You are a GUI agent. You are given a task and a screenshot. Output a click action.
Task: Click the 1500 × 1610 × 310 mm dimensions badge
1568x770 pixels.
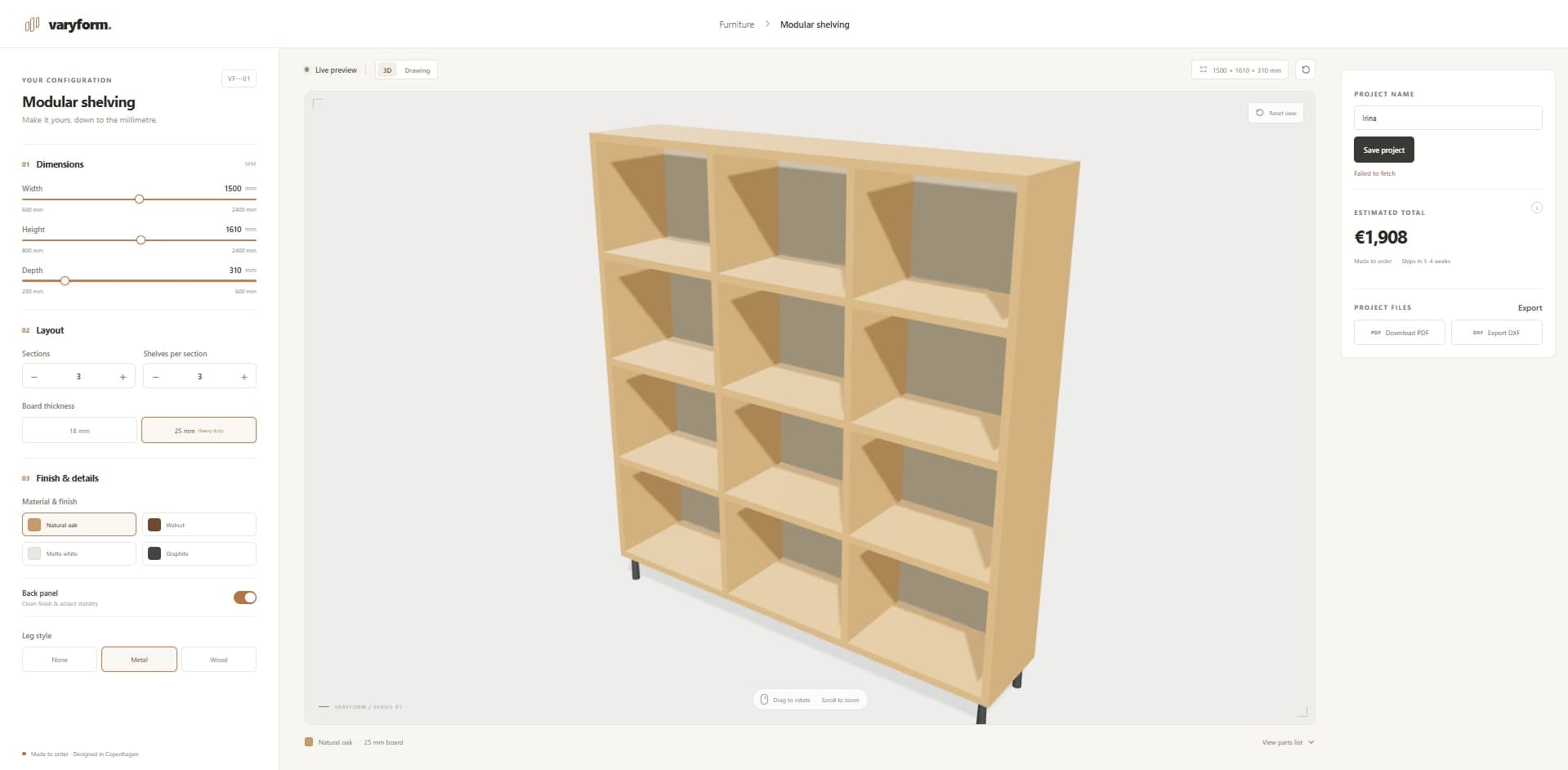coord(1240,70)
